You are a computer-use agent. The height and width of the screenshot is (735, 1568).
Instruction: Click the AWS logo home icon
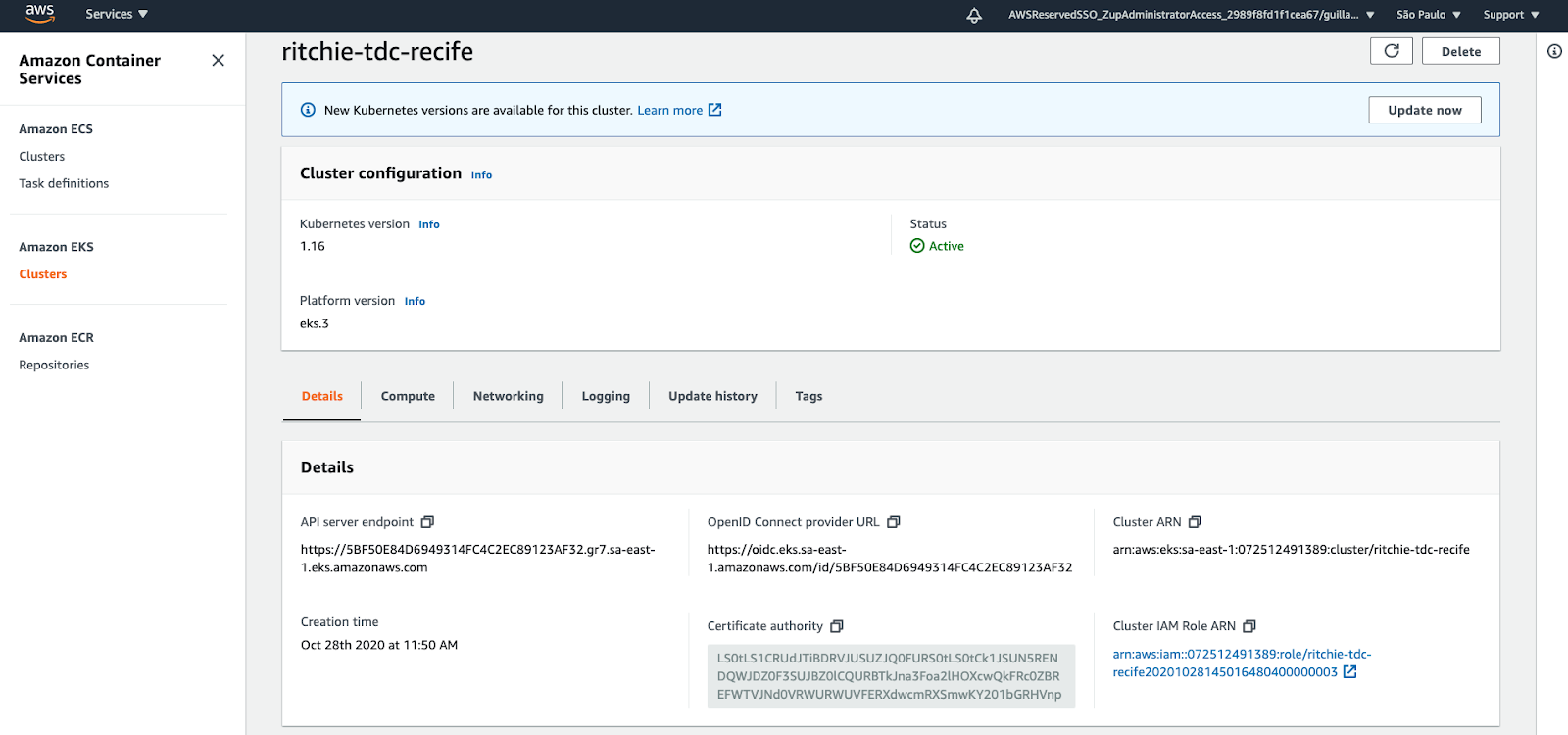pos(40,14)
